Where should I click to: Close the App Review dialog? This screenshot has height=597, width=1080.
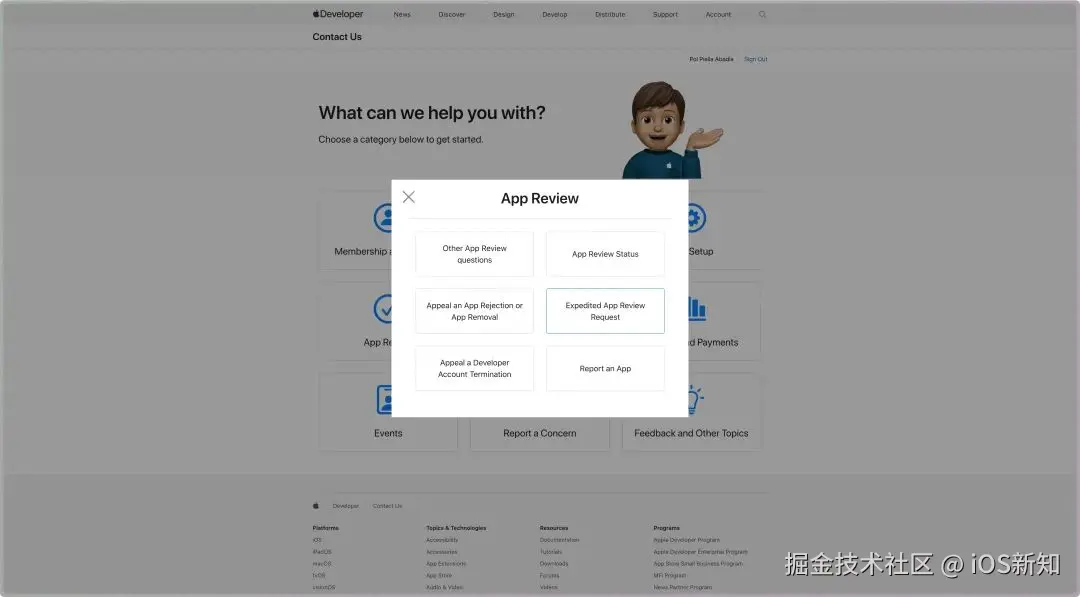click(x=408, y=197)
